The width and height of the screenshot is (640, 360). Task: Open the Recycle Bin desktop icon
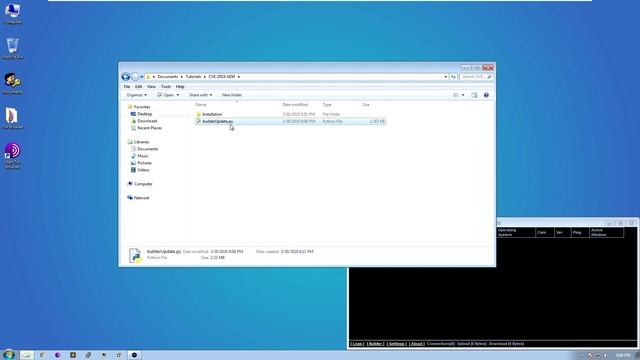[x=13, y=48]
